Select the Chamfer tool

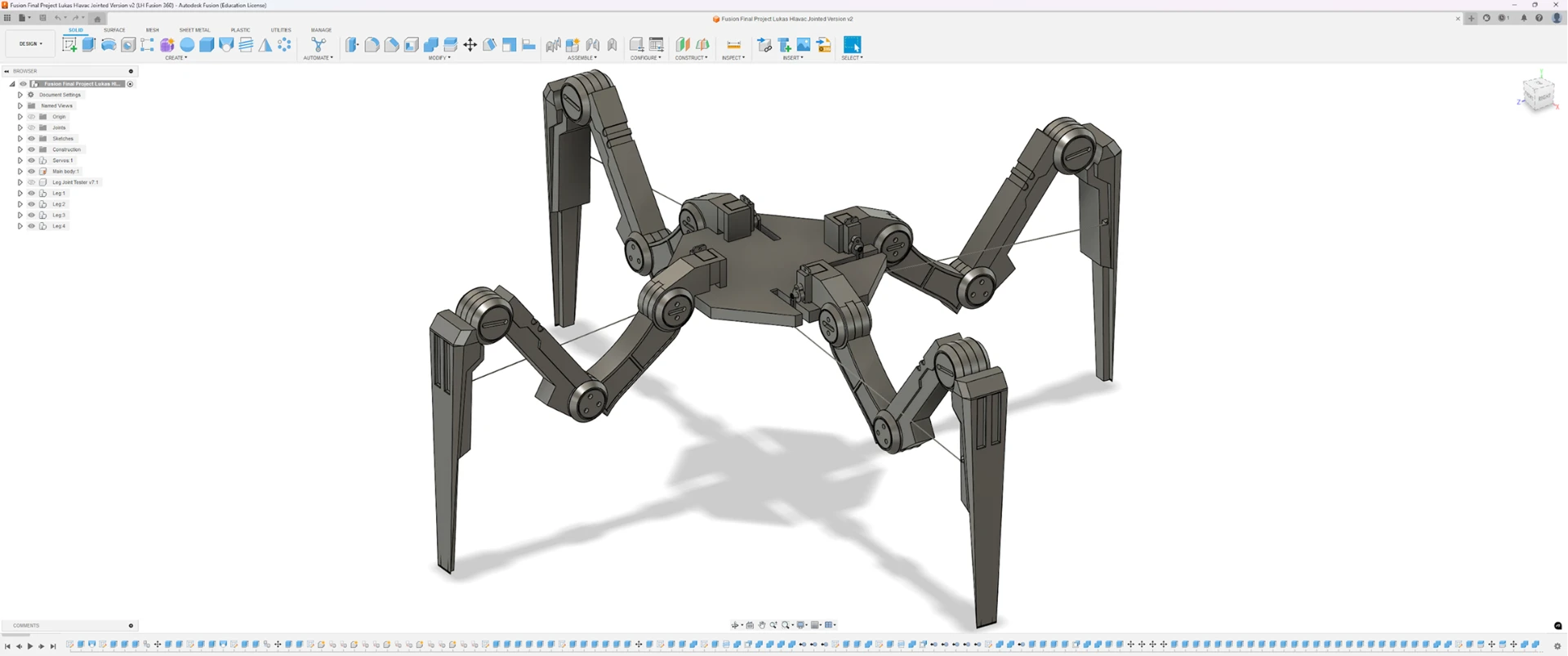391,45
